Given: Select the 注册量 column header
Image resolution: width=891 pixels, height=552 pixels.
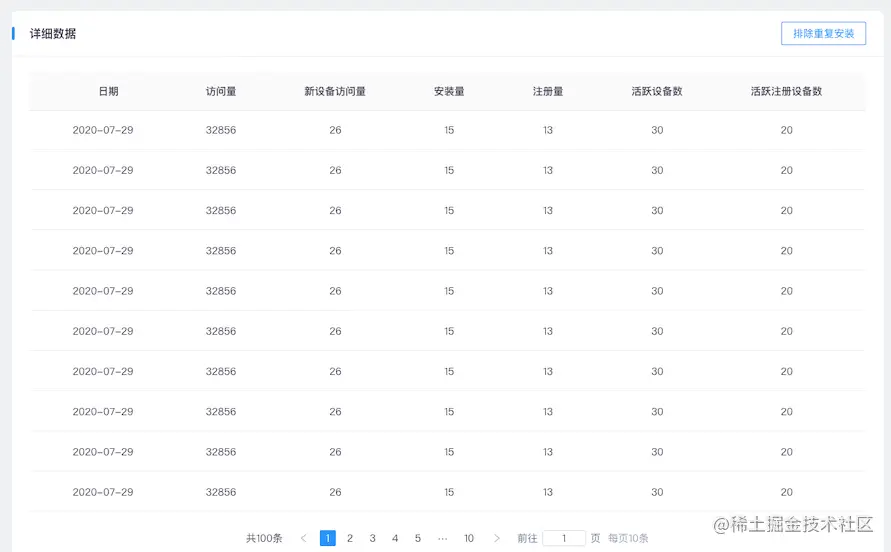Looking at the screenshot, I should tap(548, 91).
